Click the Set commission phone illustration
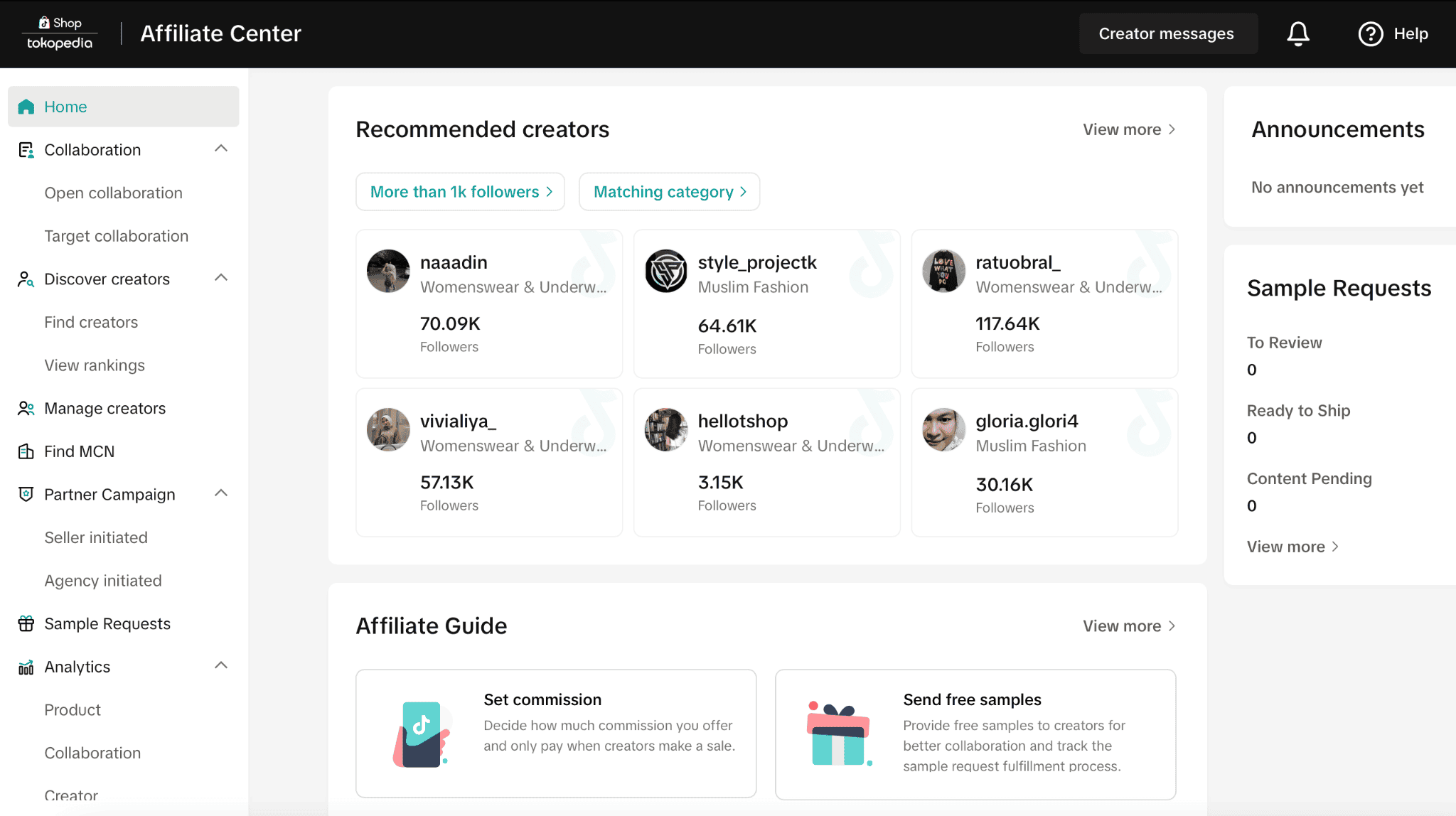Viewport: 1456px width, 816px height. [x=422, y=734]
